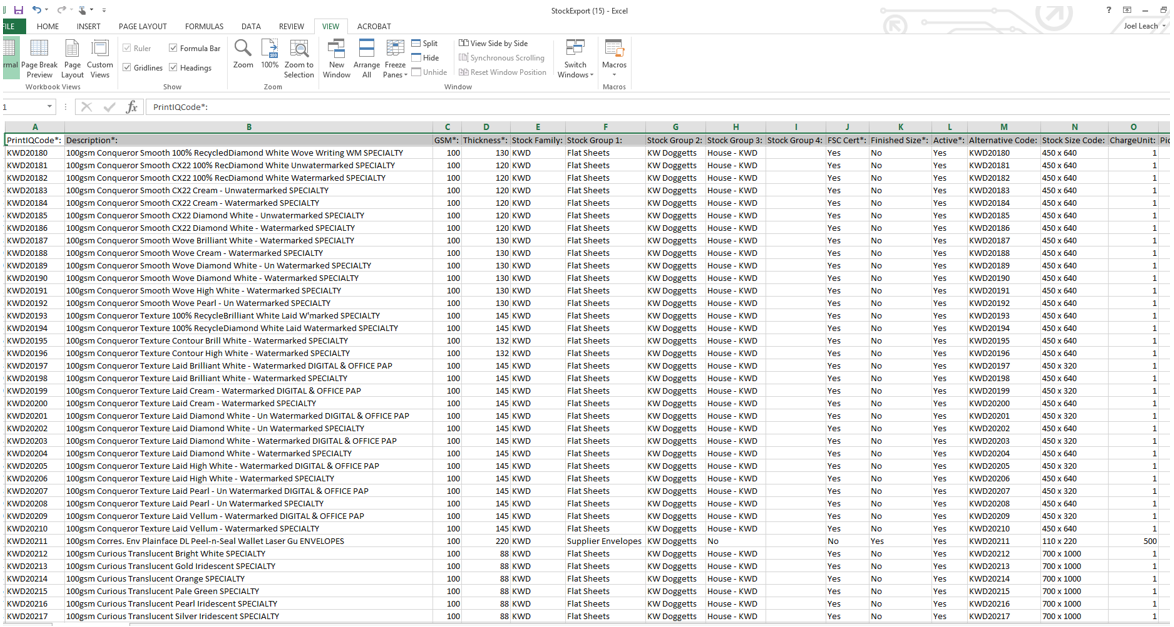The image size is (1174, 627).
Task: Open Switch Windows dropdown
Action: [x=575, y=58]
